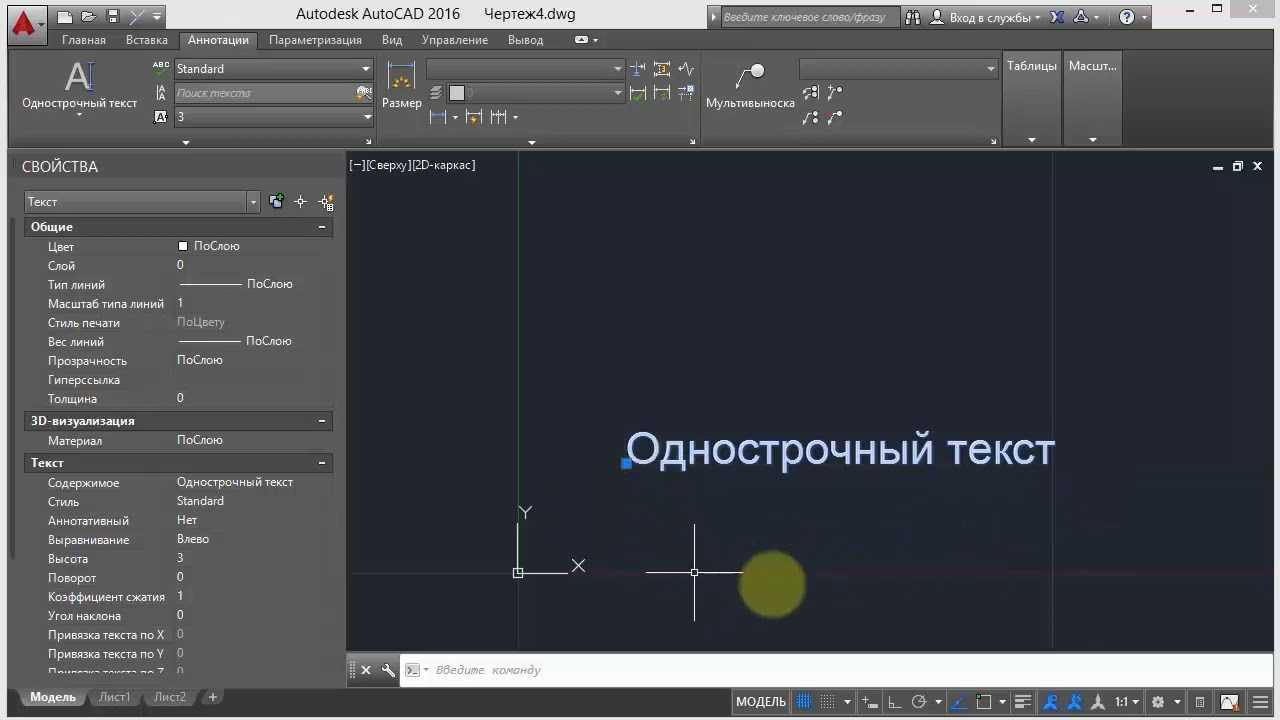Click the New drawing icon in quick access toolbar
1280x720 pixels.
pyautogui.click(x=65, y=16)
